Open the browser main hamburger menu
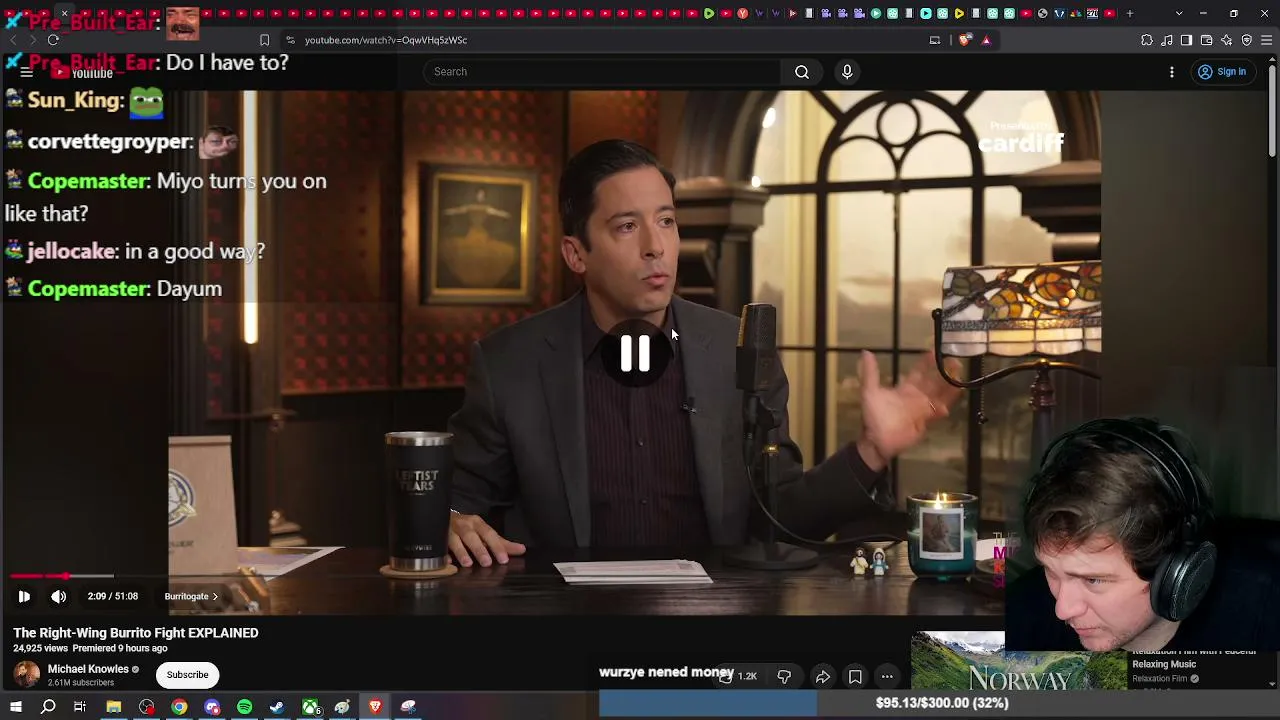Screen dimensions: 1280x720 point(1267,40)
